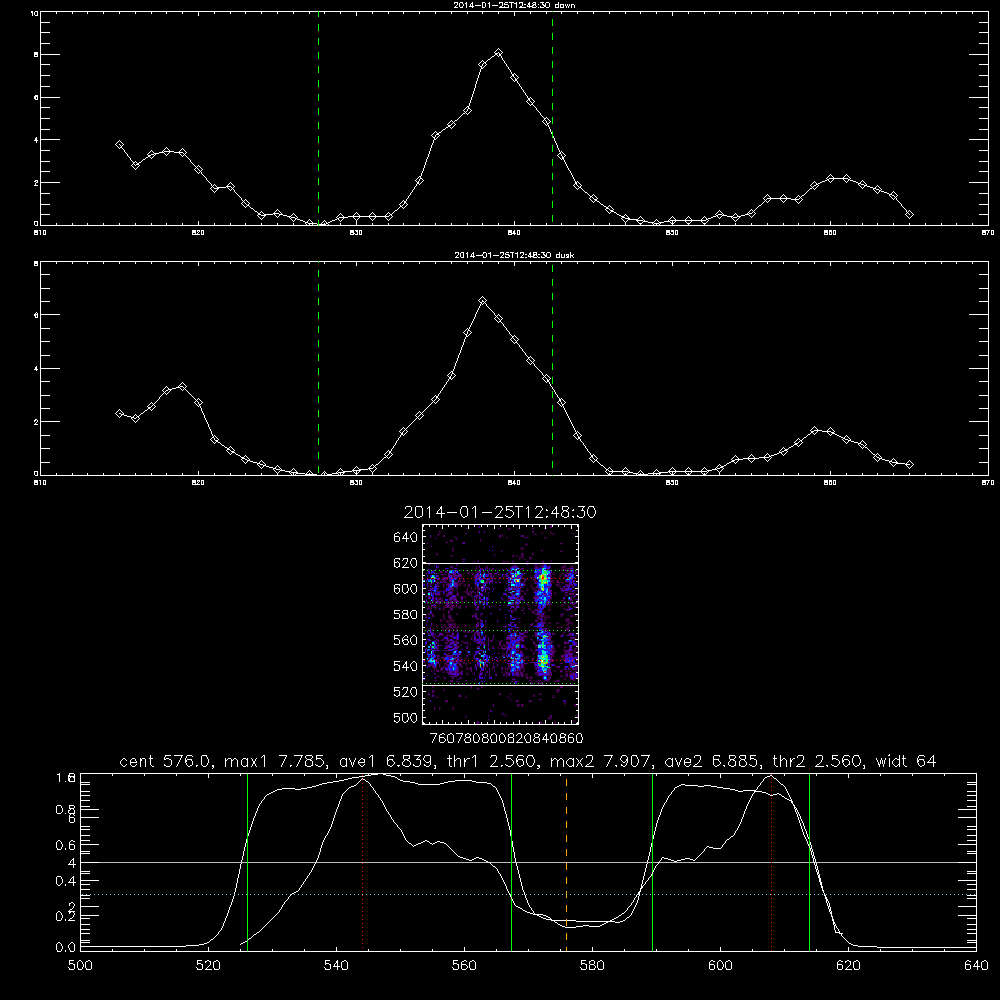The image size is (1000, 1000).
Task: Click the 'ave2 6.885' statistic
Action: pyautogui.click(x=712, y=761)
